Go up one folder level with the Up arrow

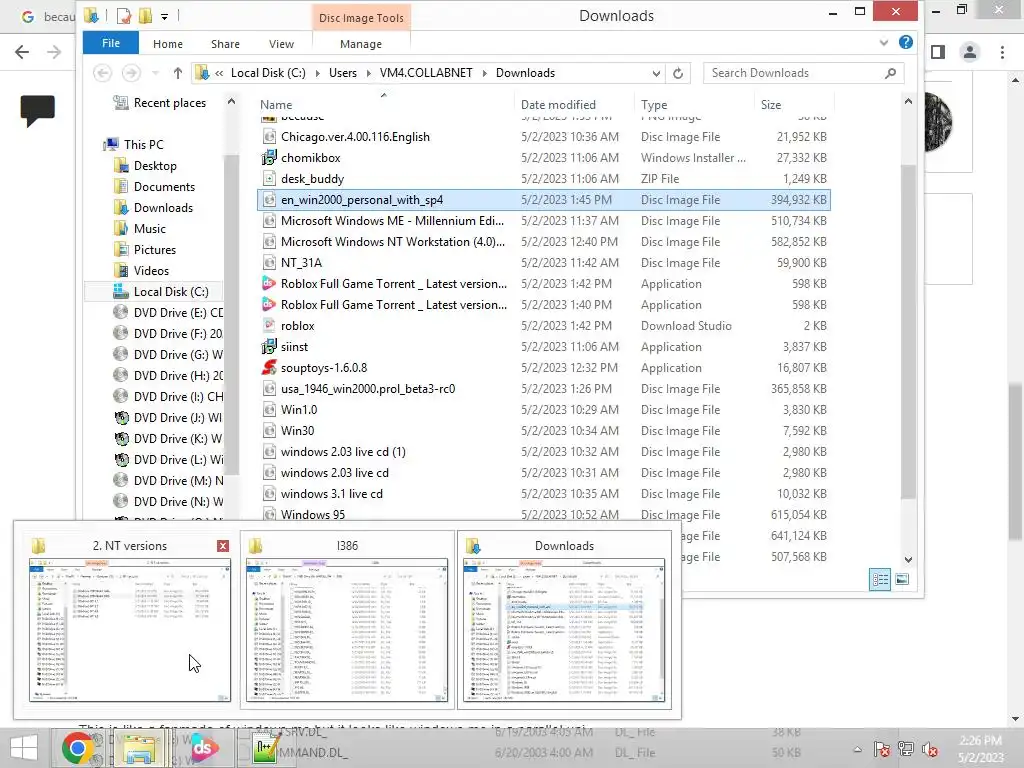178,73
